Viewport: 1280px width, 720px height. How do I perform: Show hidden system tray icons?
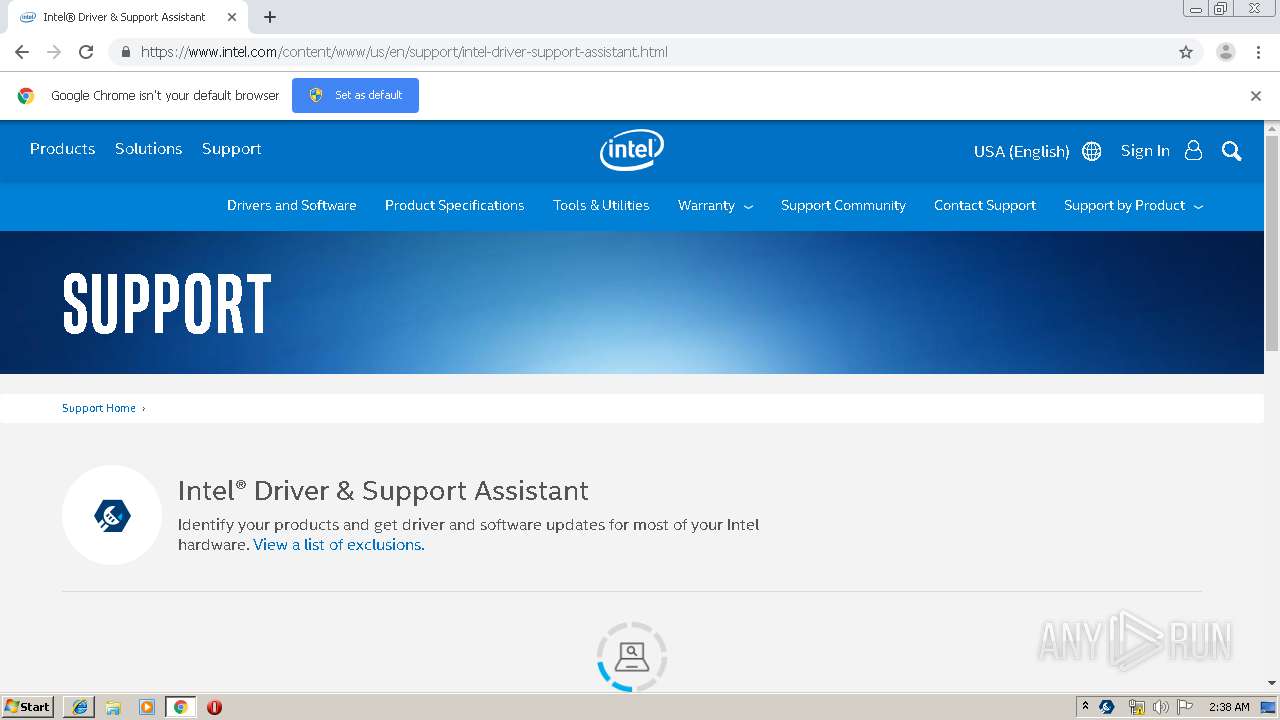[x=1085, y=707]
